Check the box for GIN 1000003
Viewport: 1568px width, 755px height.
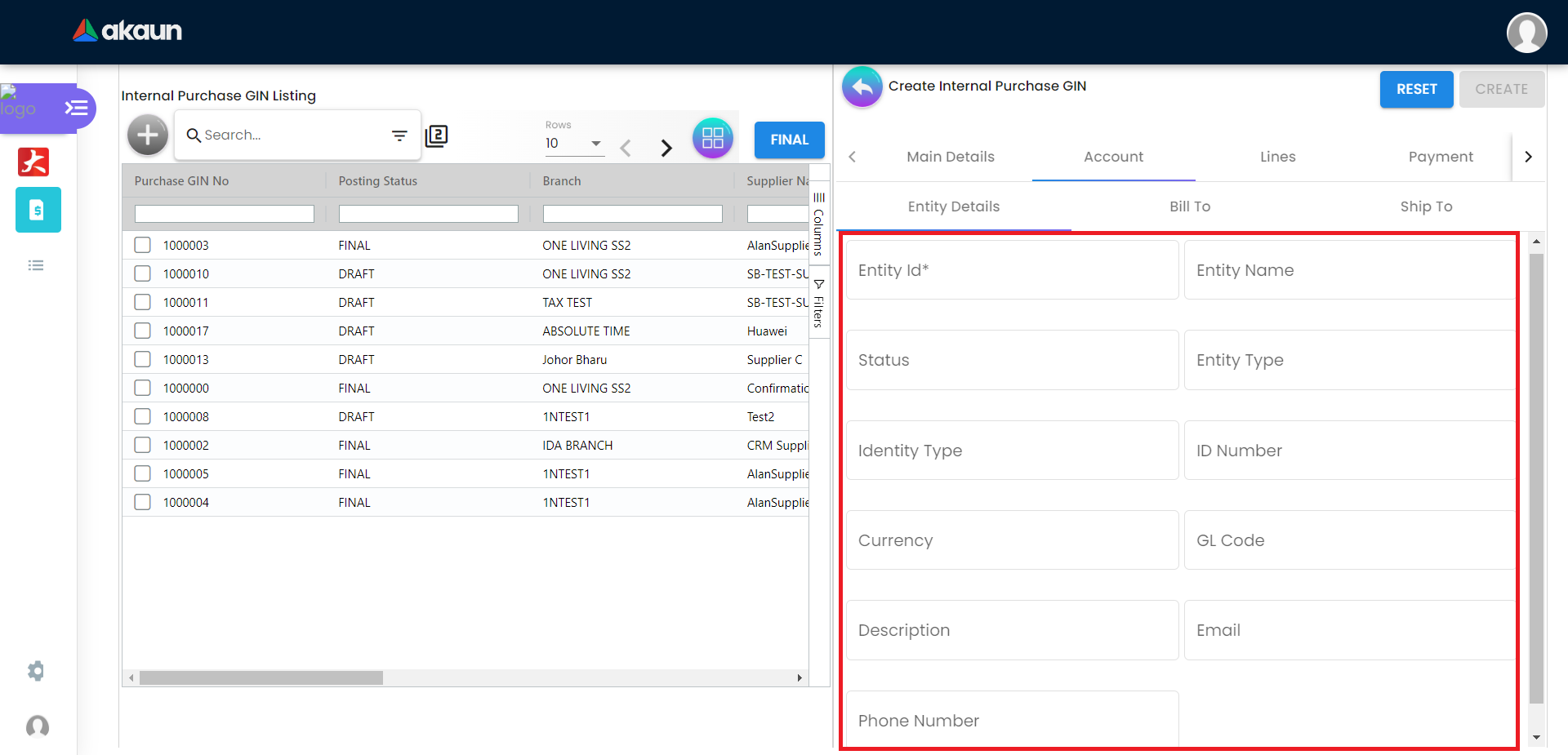[143, 245]
